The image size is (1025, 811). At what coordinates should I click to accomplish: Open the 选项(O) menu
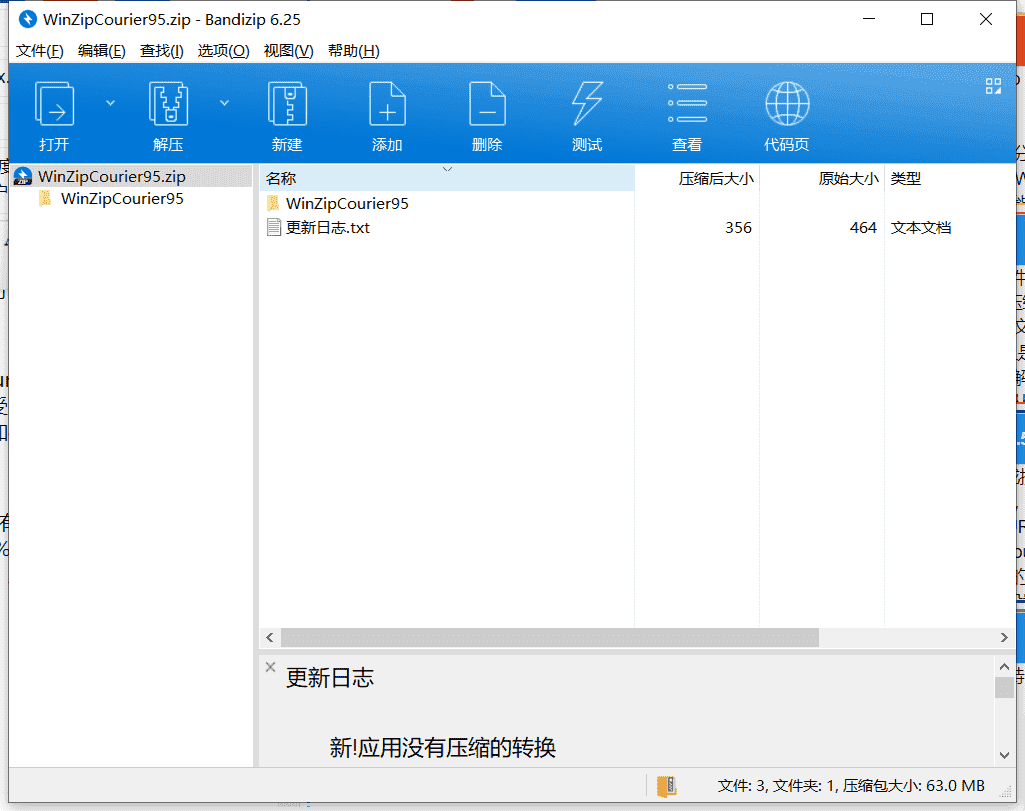pyautogui.click(x=224, y=51)
